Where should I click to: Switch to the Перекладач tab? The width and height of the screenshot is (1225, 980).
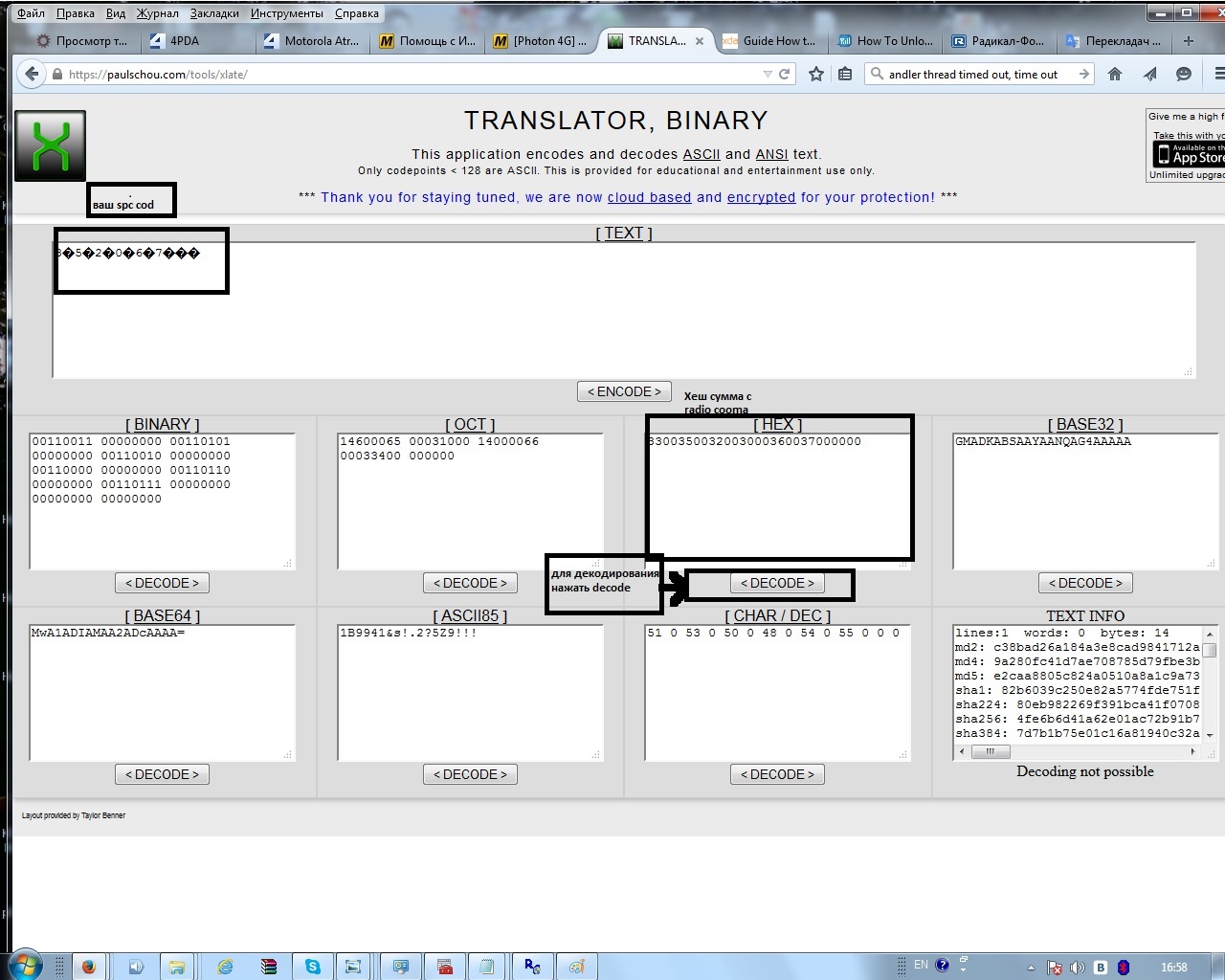[x=1115, y=41]
